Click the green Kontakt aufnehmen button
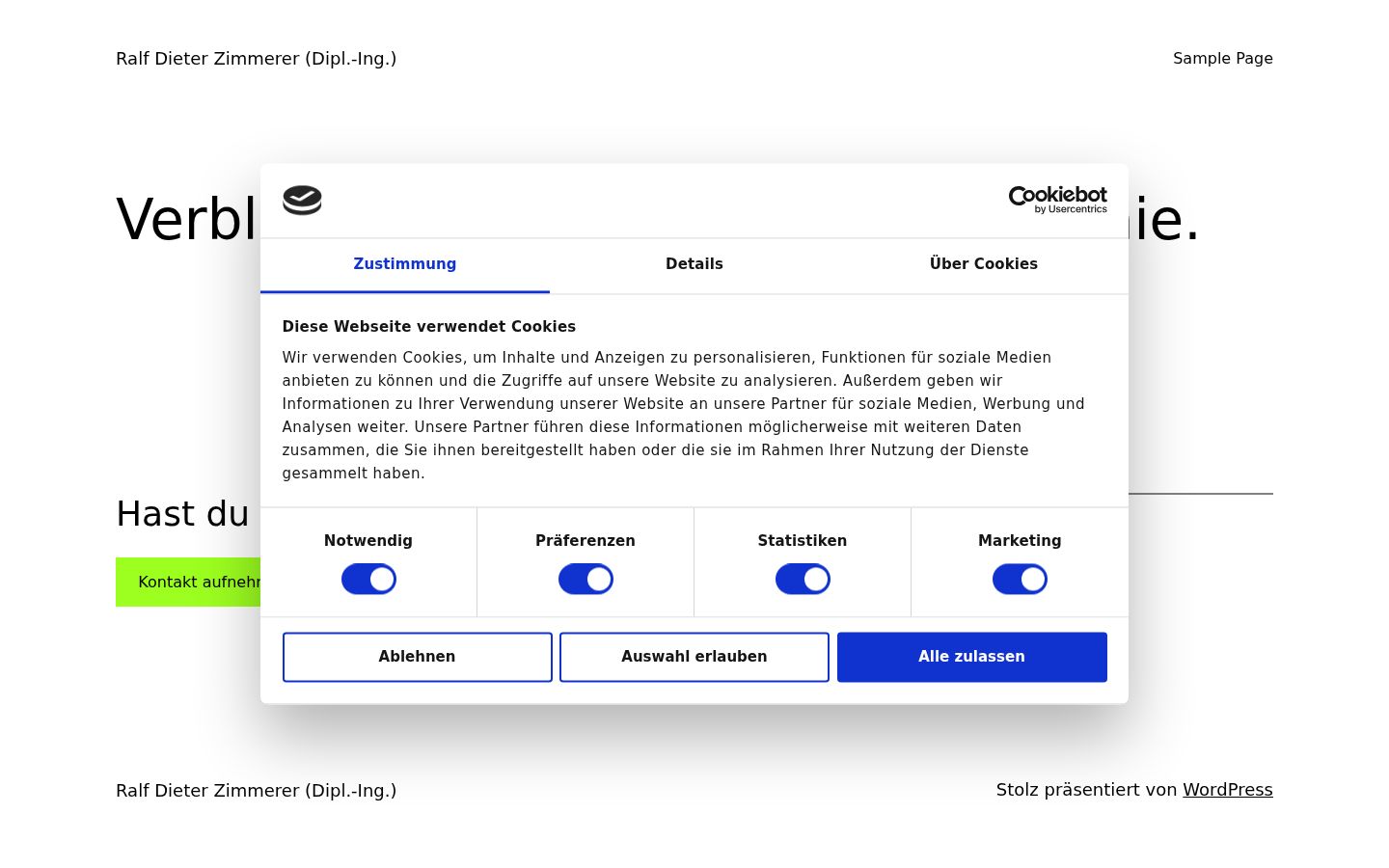Image resolution: width=1389 pixels, height=868 pixels. [188, 582]
